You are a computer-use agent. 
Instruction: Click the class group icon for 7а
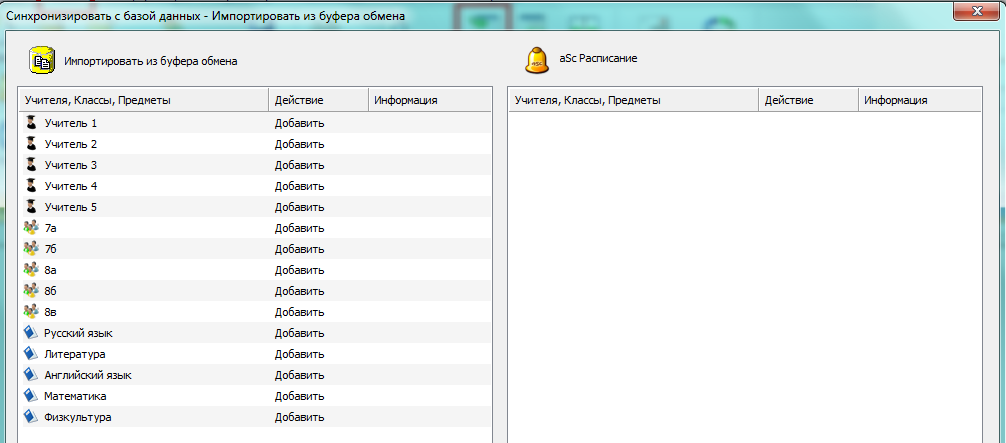[x=31, y=228]
